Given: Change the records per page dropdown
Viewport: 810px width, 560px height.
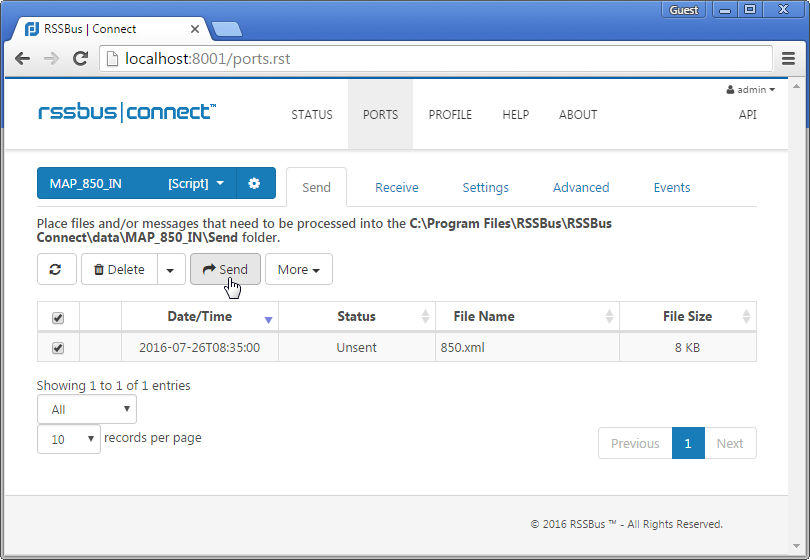Looking at the screenshot, I should pyautogui.click(x=69, y=439).
